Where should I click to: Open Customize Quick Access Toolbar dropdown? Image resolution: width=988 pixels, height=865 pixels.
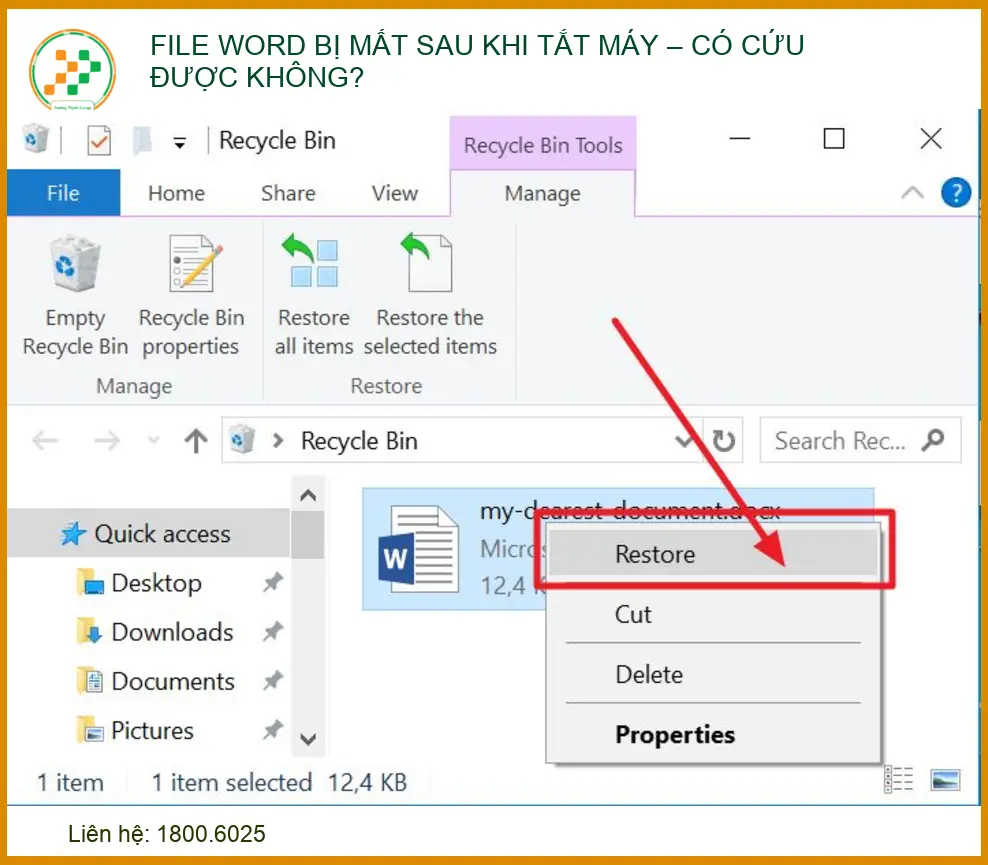[180, 143]
